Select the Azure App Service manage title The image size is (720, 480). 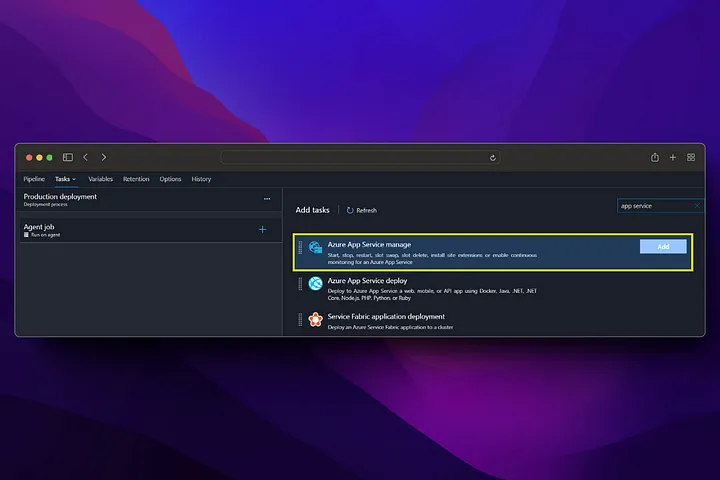click(369, 245)
